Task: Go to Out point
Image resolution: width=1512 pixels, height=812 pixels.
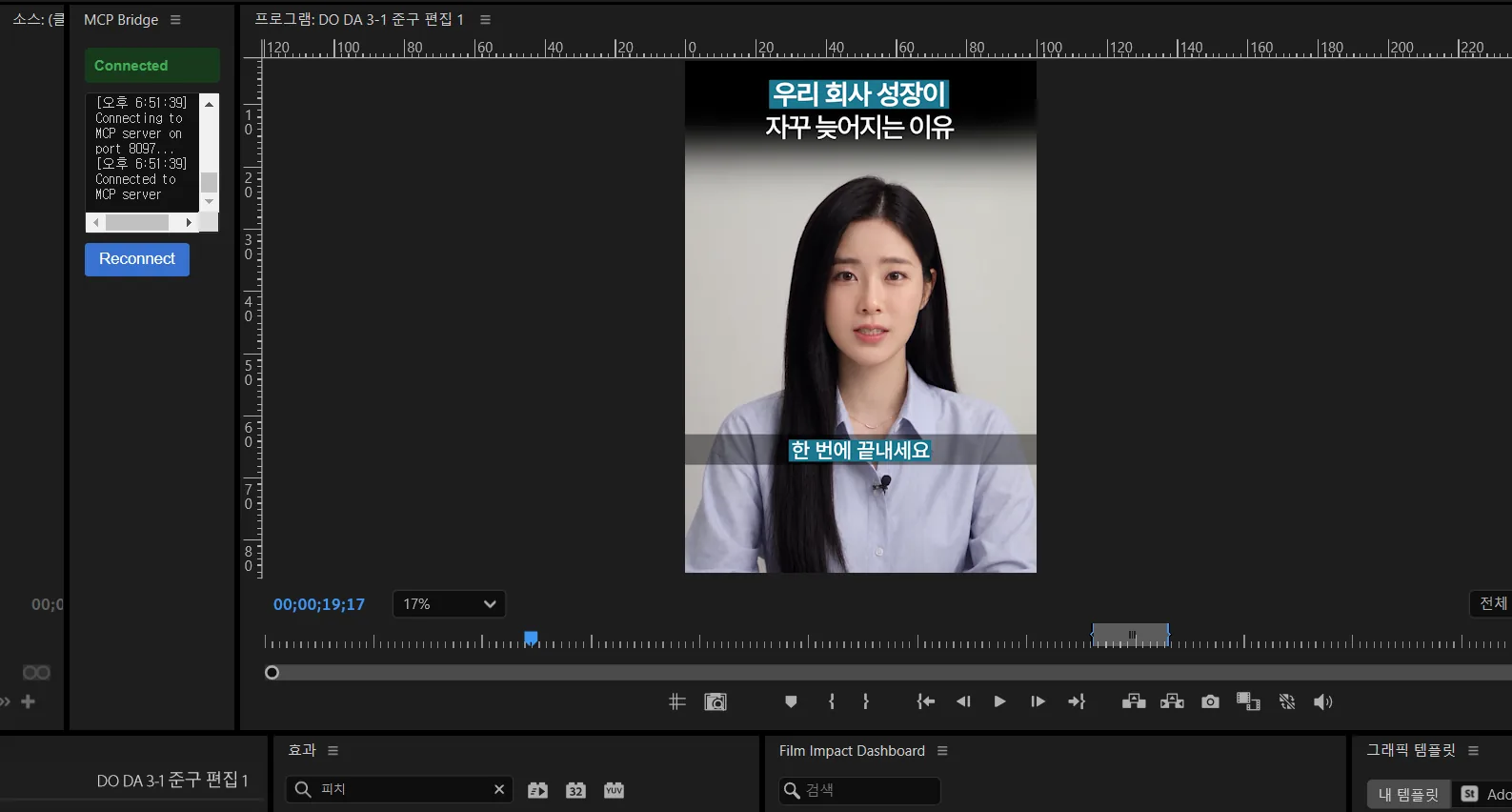Action: click(1077, 701)
